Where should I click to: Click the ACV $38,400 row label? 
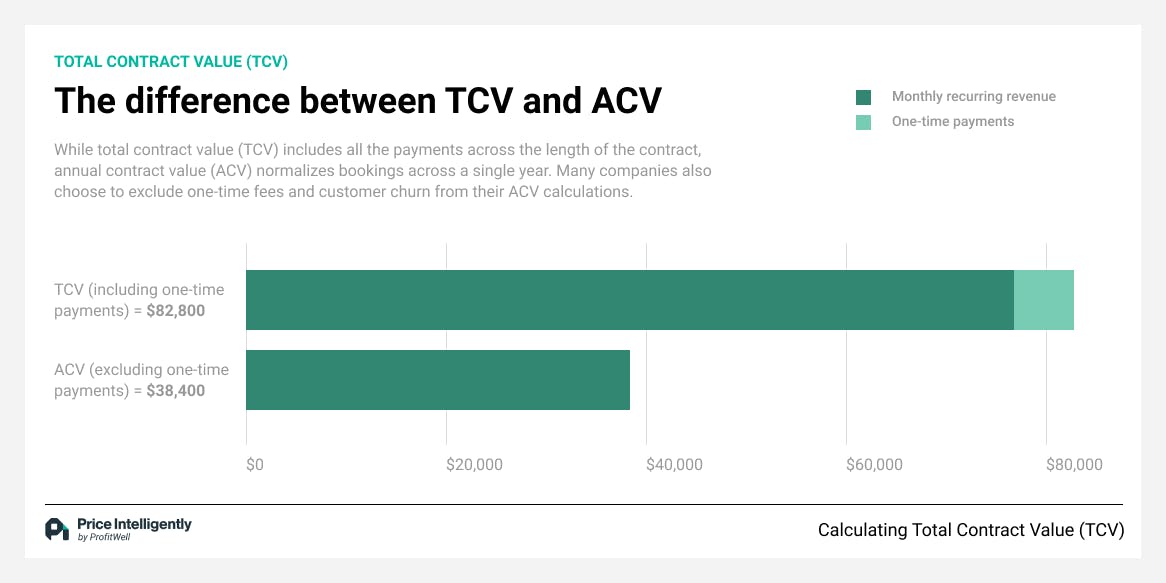click(x=141, y=381)
